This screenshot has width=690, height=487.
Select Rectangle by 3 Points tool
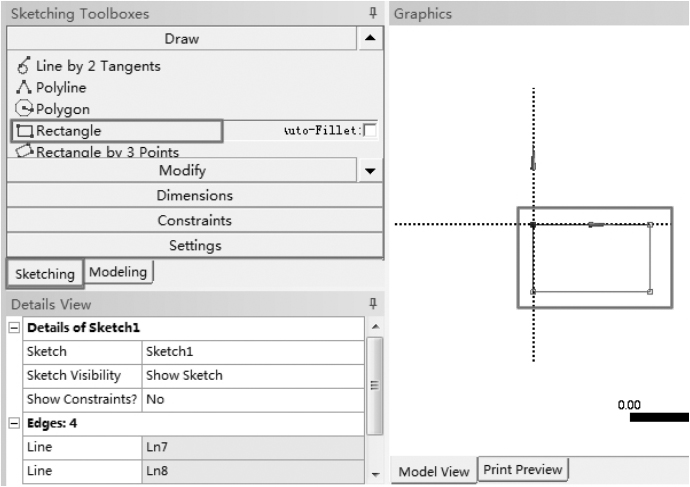coord(107,152)
